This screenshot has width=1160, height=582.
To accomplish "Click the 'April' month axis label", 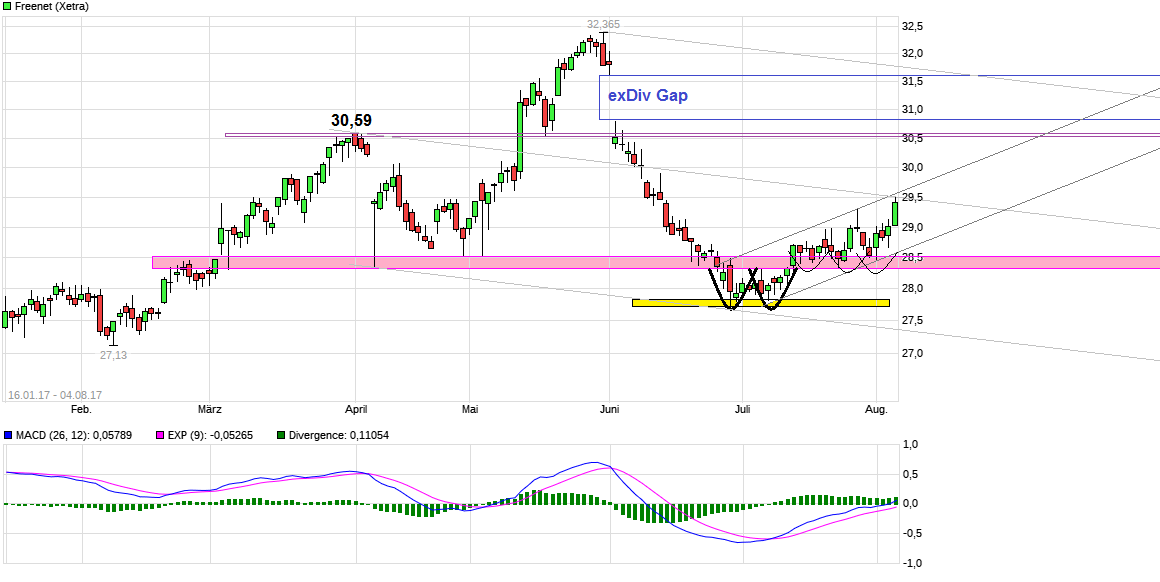I will click(x=357, y=409).
